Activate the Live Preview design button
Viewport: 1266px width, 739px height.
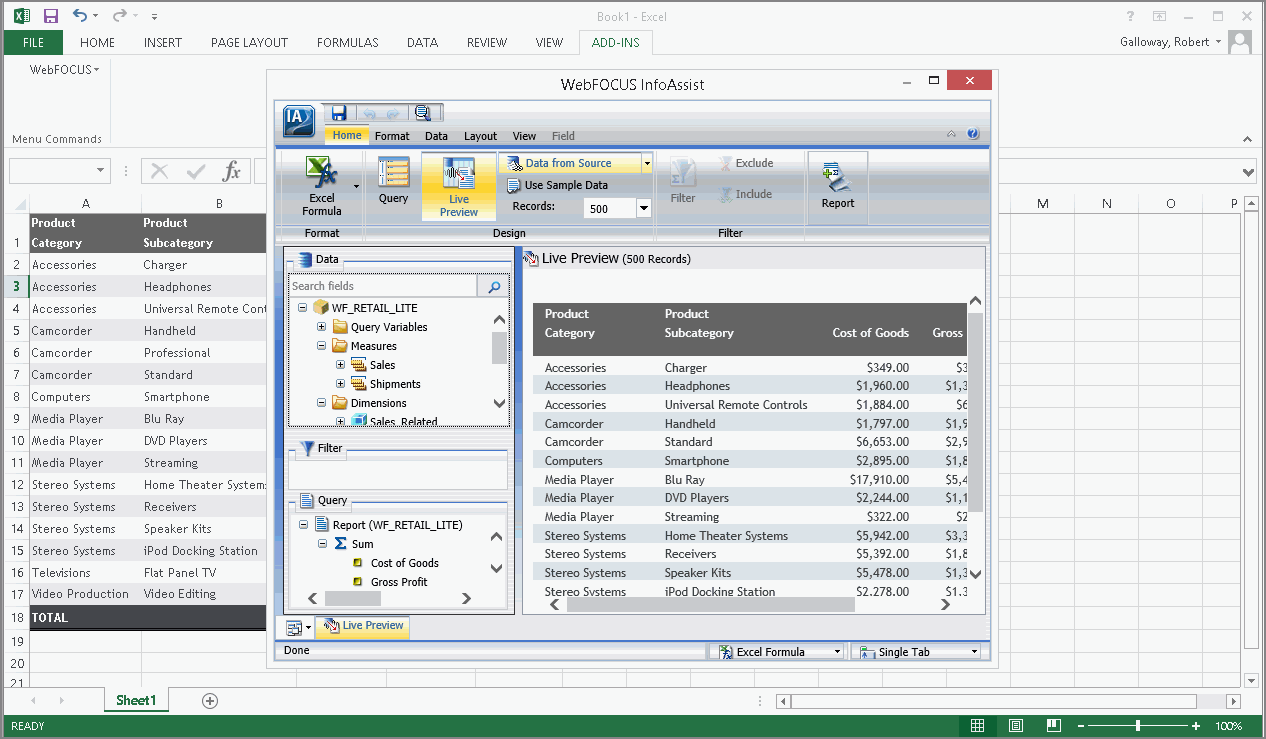pos(459,187)
